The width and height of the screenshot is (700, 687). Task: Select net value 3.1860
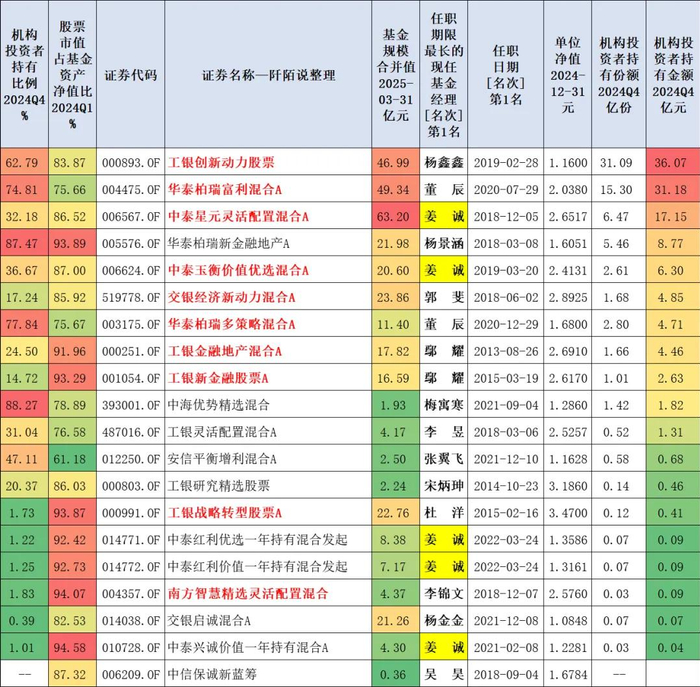568,486
